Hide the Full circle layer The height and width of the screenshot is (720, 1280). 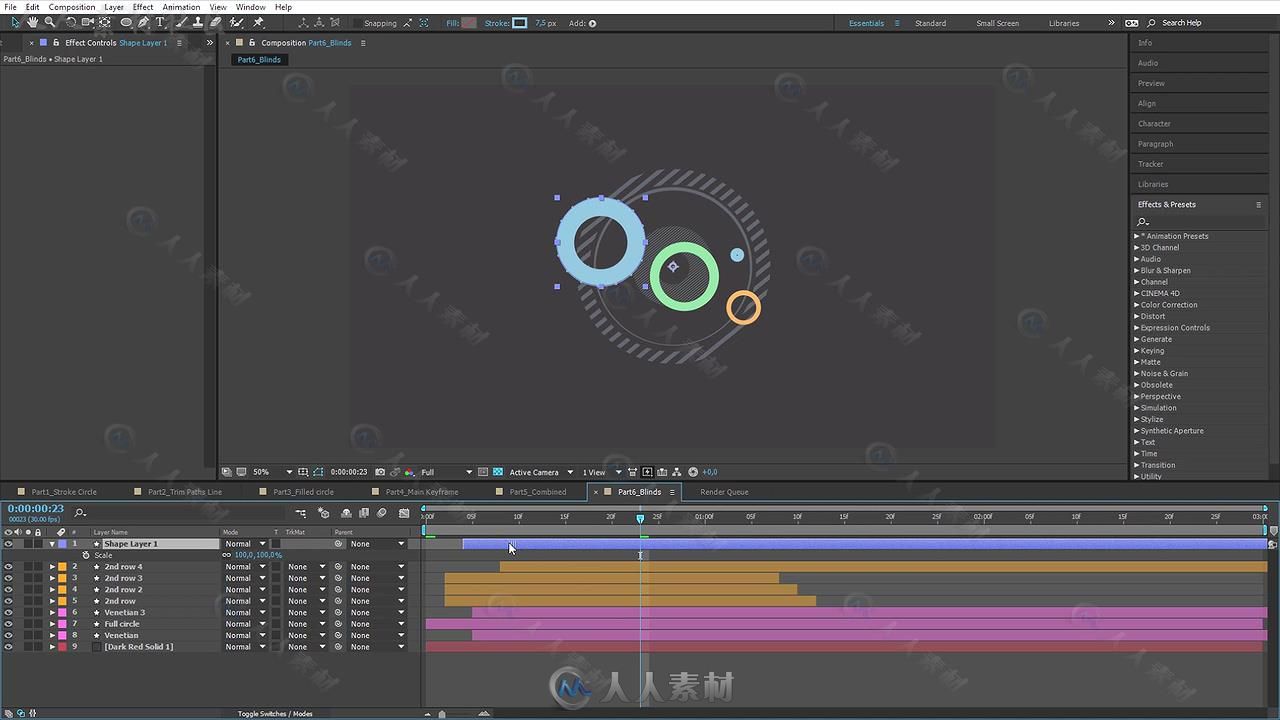8,624
